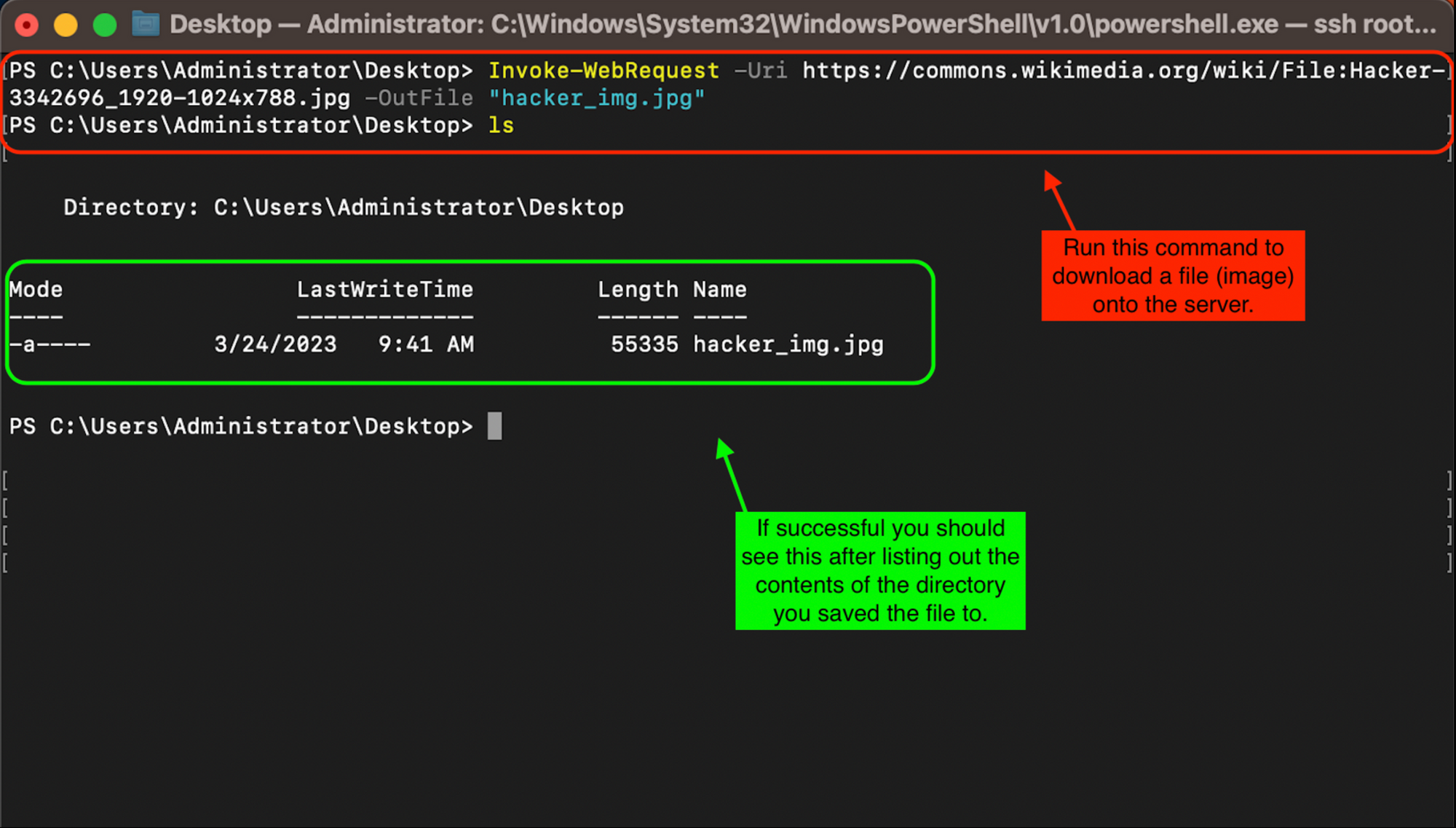Image resolution: width=1456 pixels, height=828 pixels.
Task: Click the Mode column header
Action: 36,290
